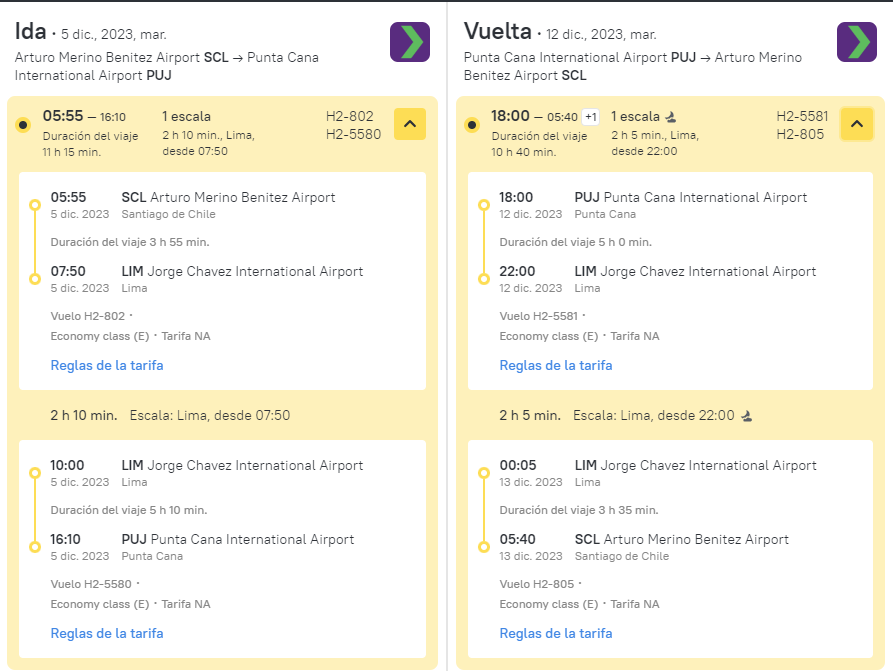Open fare rules for flight H2-805
The image size is (893, 671).
(556, 633)
